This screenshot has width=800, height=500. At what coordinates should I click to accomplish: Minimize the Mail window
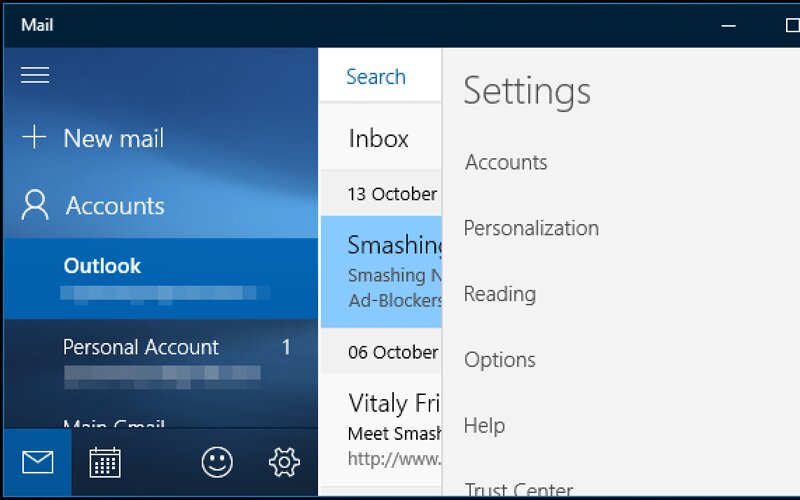click(x=729, y=26)
